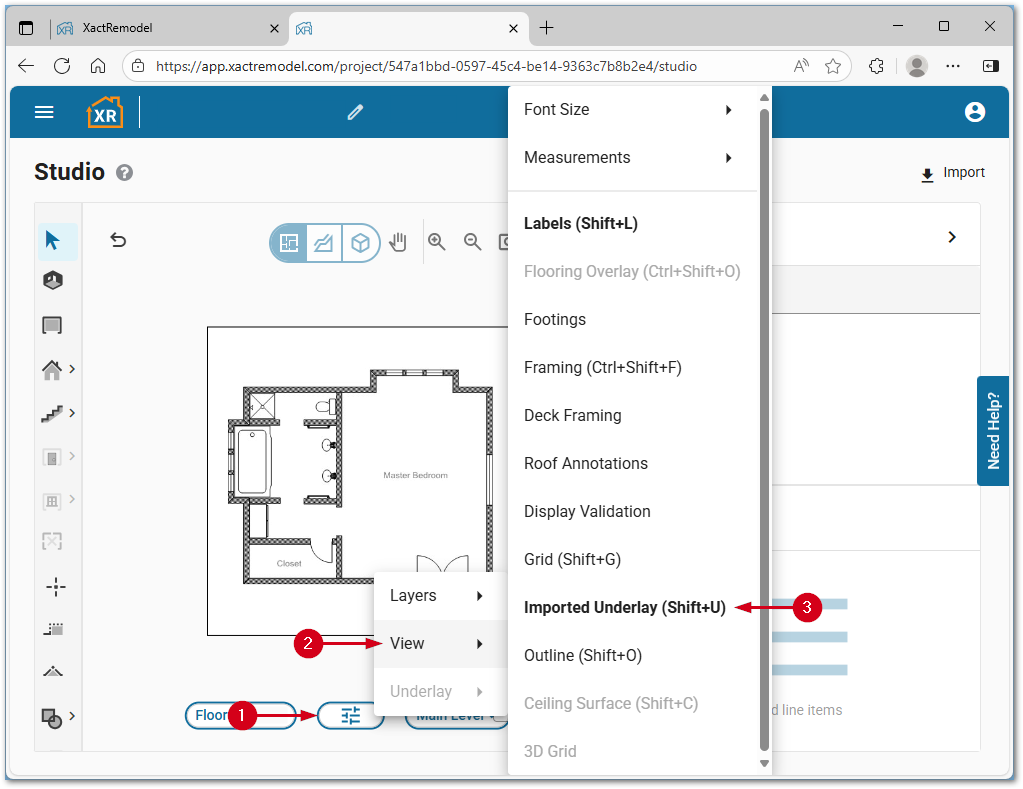Select the arrow pointer tool
The height and width of the screenshot is (789, 1023).
[x=53, y=241]
